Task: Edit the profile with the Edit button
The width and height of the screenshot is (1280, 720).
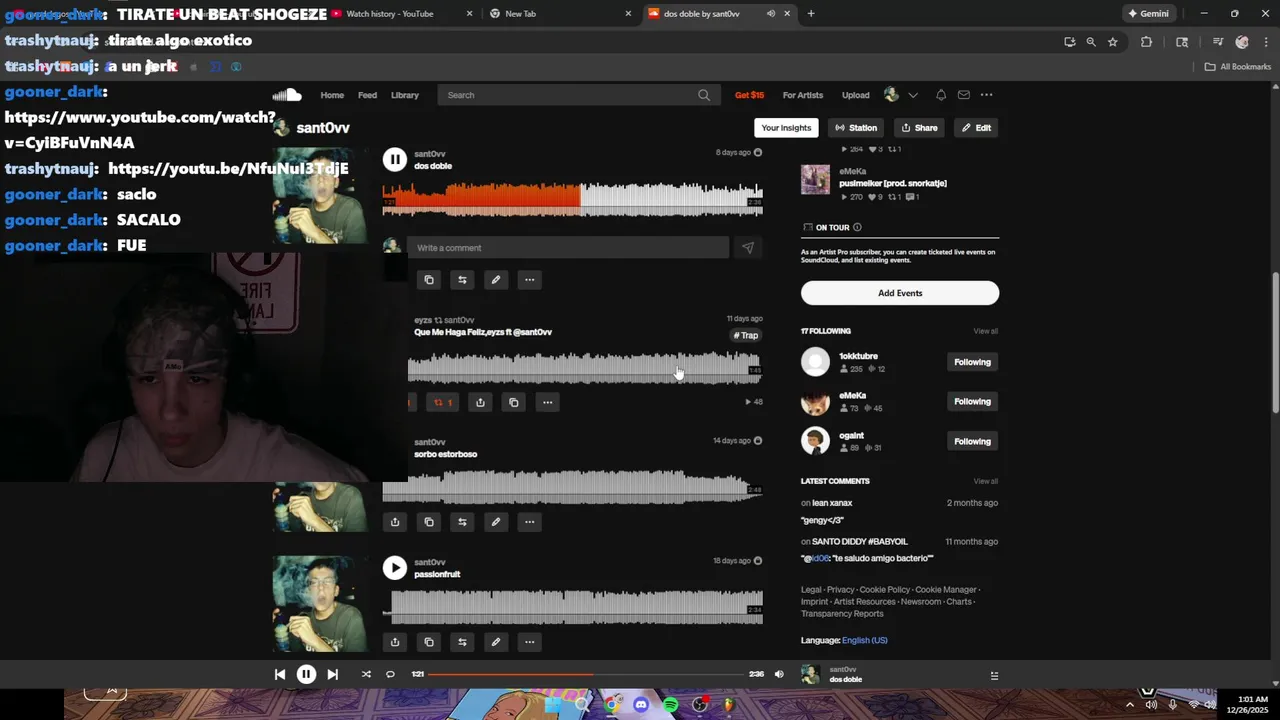Action: tap(976, 128)
